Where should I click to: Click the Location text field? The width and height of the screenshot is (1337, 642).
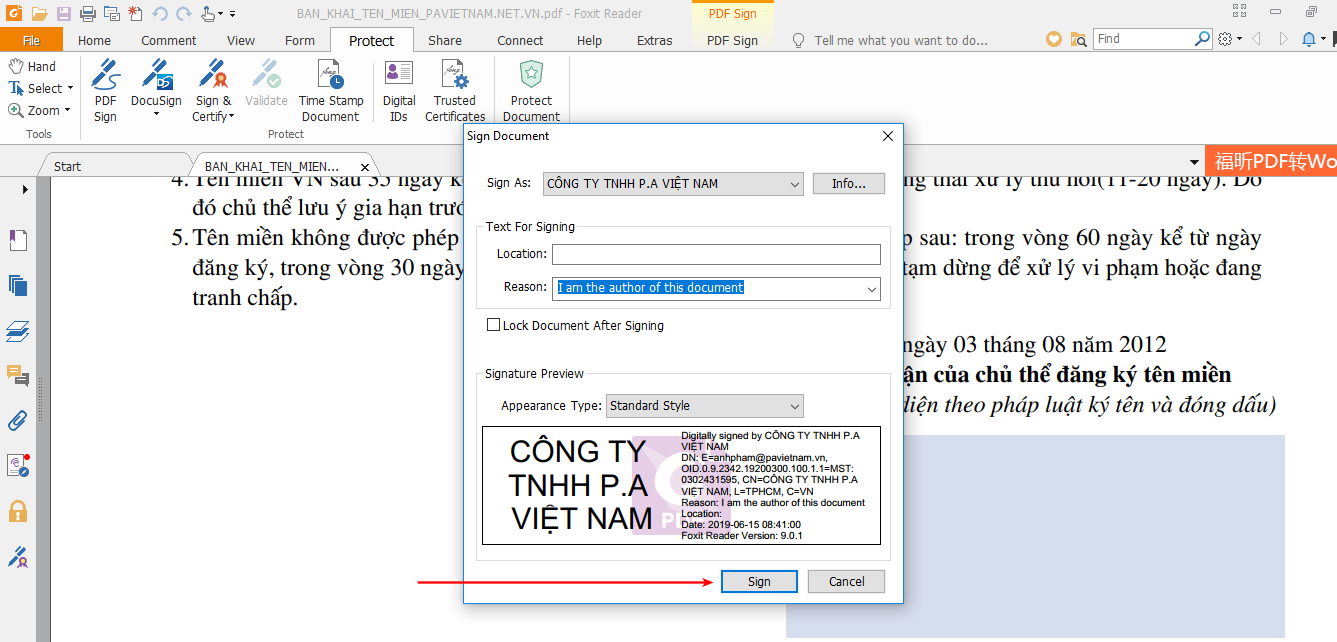[x=716, y=254]
